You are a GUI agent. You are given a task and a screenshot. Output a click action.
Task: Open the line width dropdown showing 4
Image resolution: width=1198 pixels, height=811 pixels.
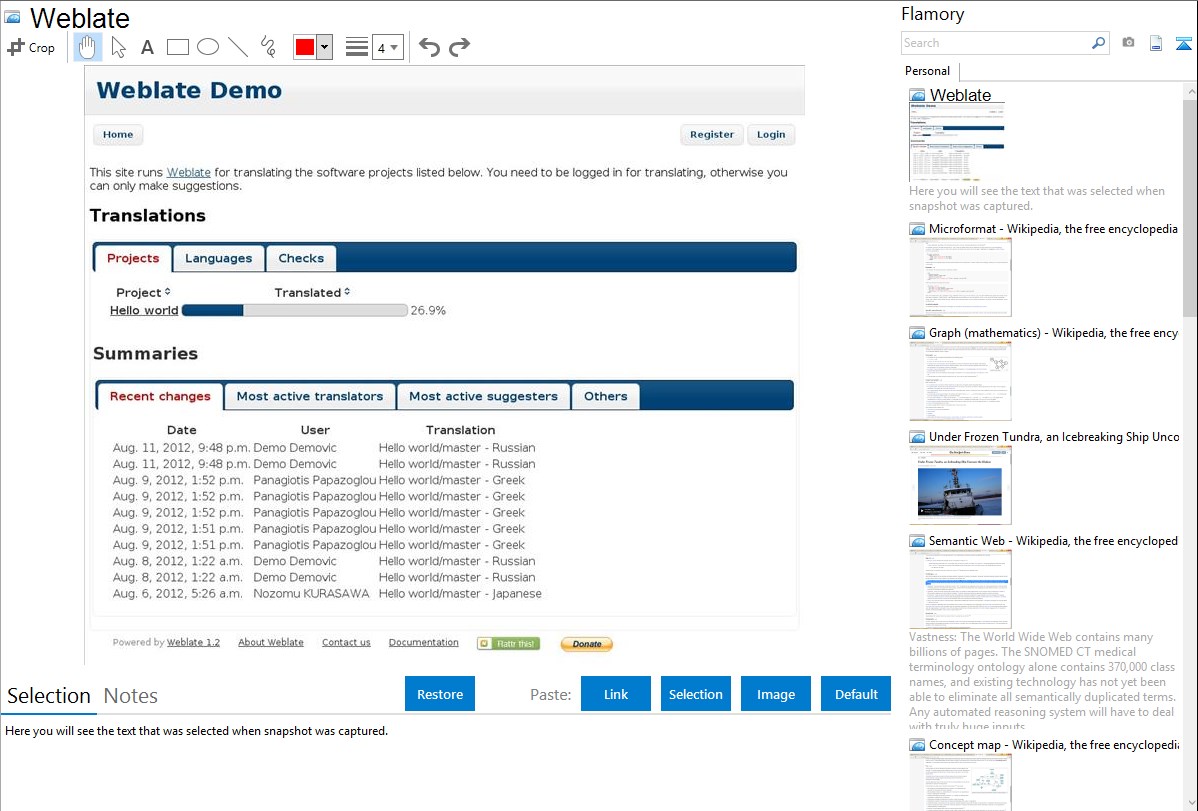click(388, 47)
